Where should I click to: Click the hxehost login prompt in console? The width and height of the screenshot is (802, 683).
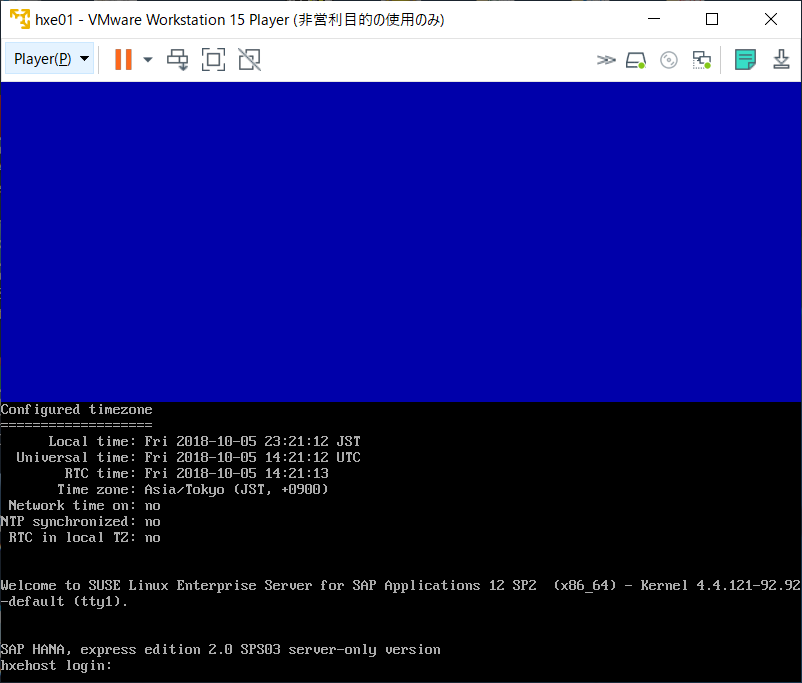point(57,666)
